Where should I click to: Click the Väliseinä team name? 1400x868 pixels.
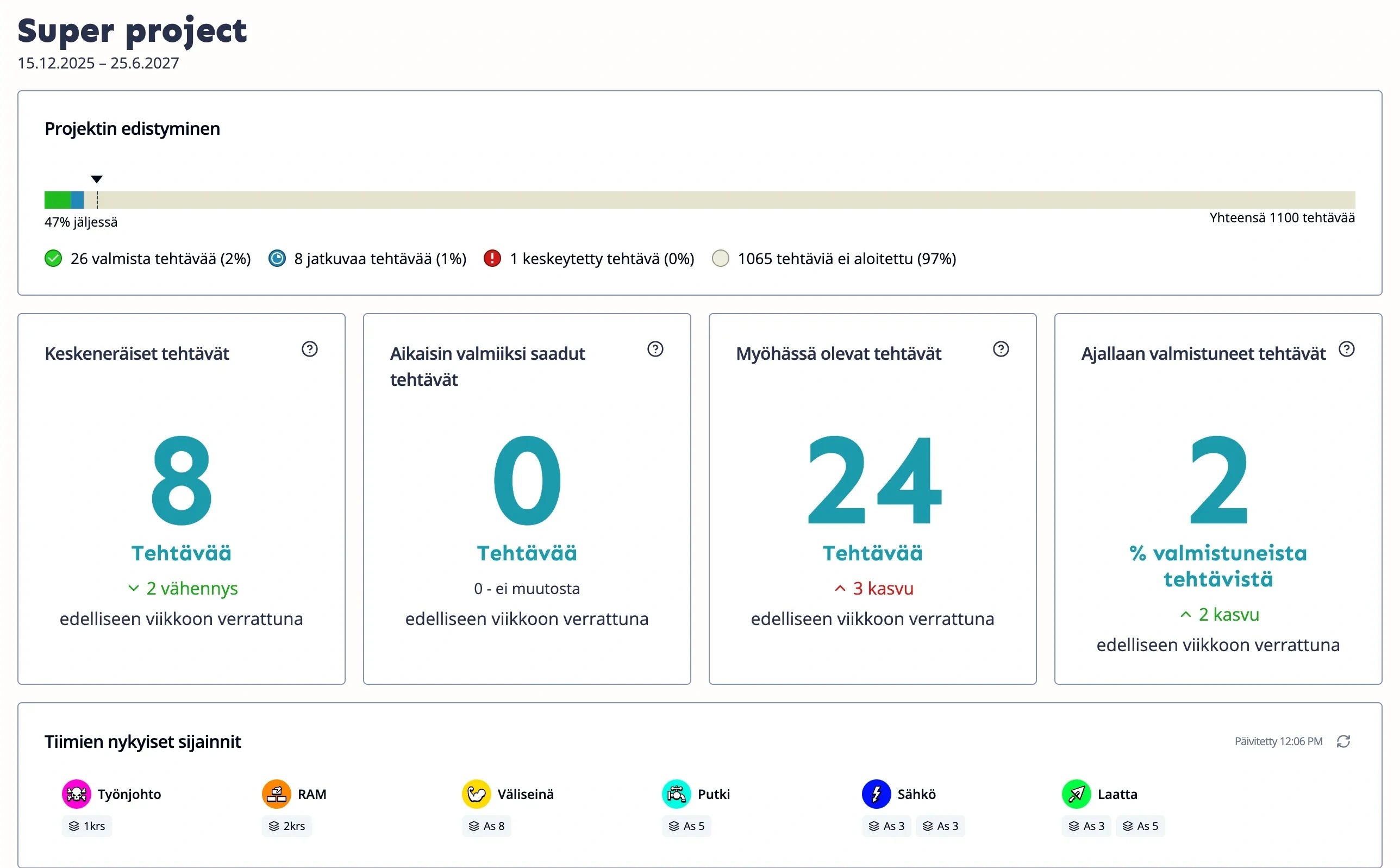point(525,794)
